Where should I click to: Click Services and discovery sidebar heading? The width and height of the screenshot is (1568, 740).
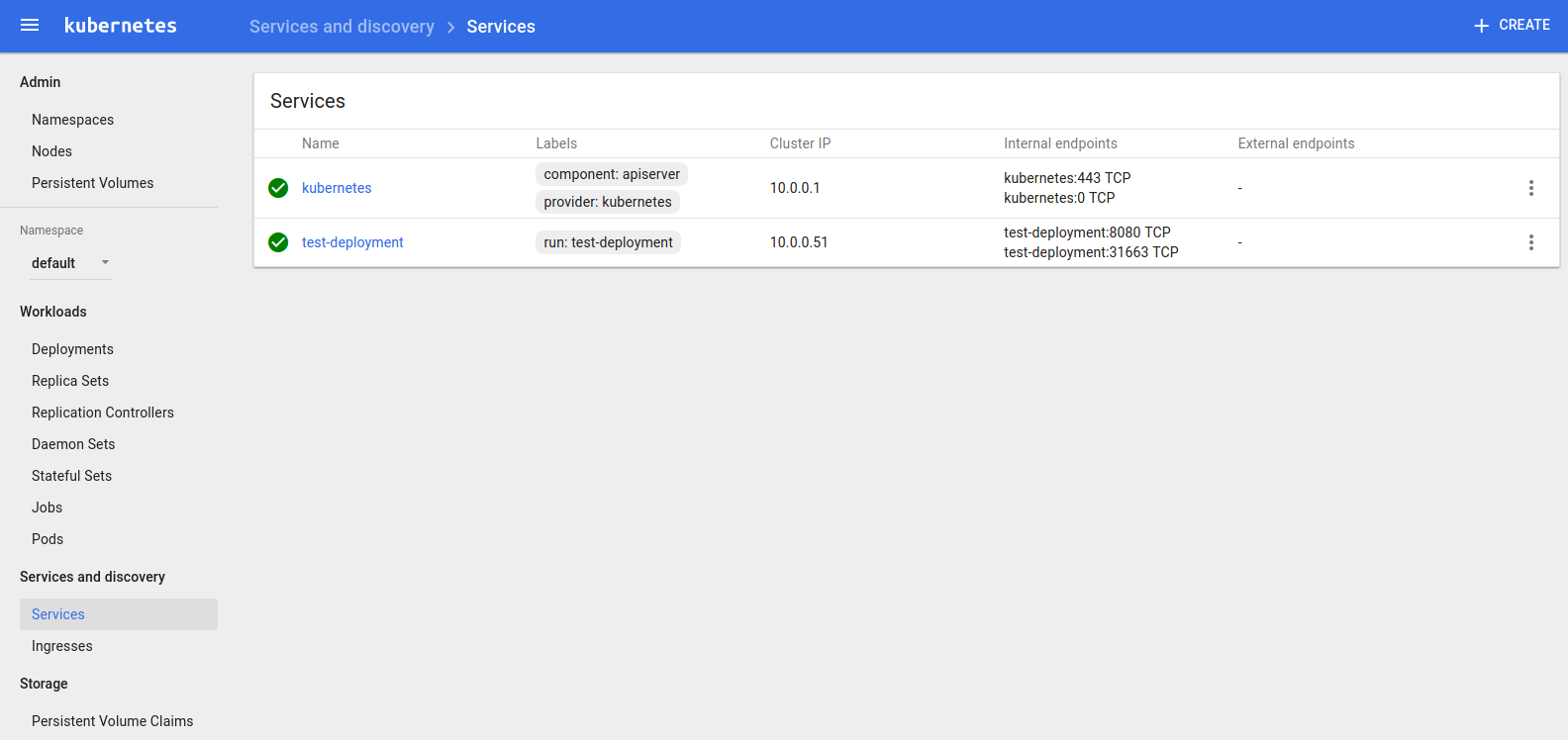[92, 577]
